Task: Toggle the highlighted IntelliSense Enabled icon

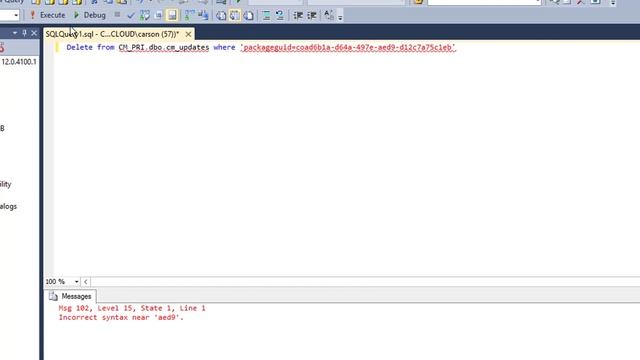Action: [172, 16]
